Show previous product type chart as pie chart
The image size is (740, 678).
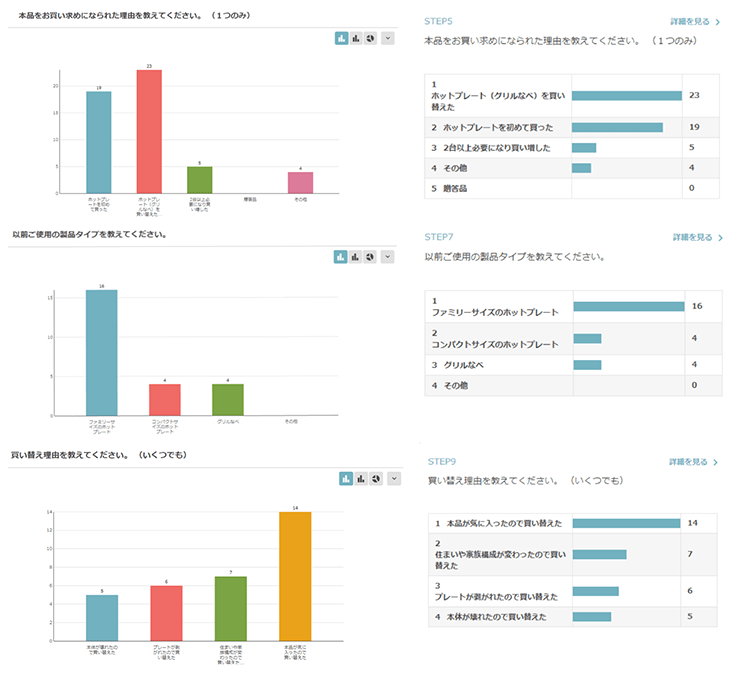370,257
